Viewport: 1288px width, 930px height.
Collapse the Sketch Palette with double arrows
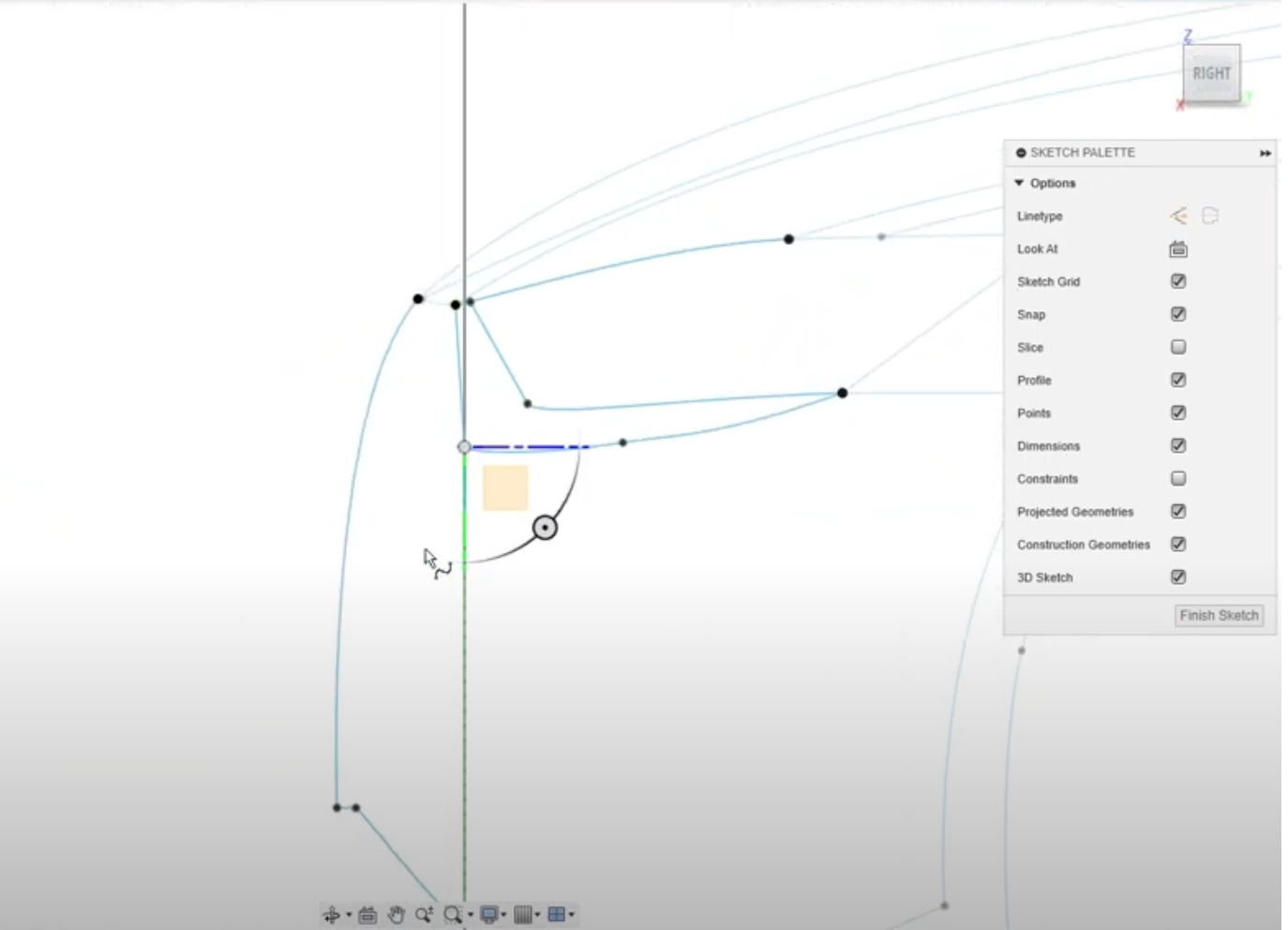(x=1266, y=153)
